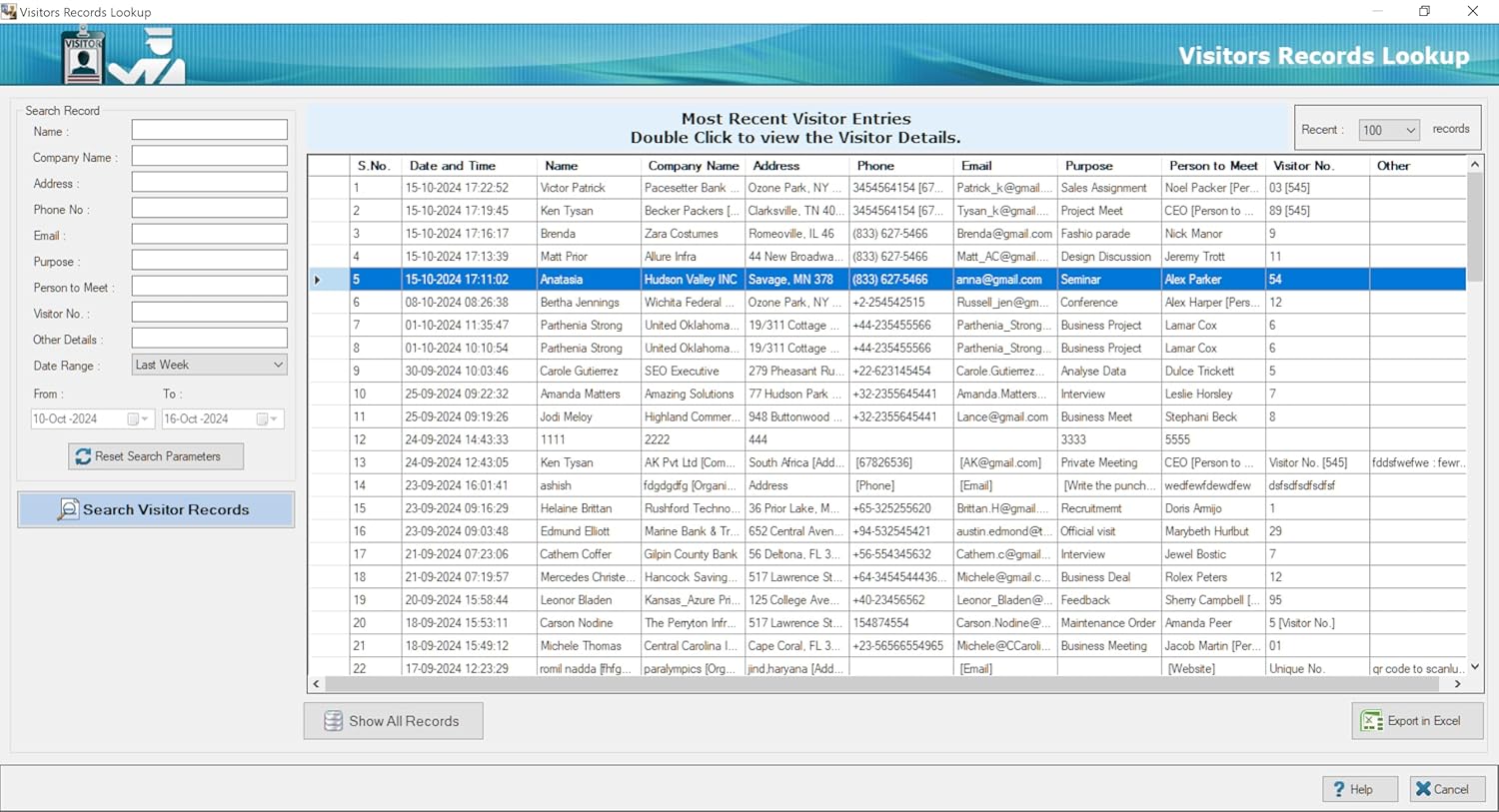Click the database icon on Show All Records
The height and width of the screenshot is (812, 1499).
[x=334, y=721]
